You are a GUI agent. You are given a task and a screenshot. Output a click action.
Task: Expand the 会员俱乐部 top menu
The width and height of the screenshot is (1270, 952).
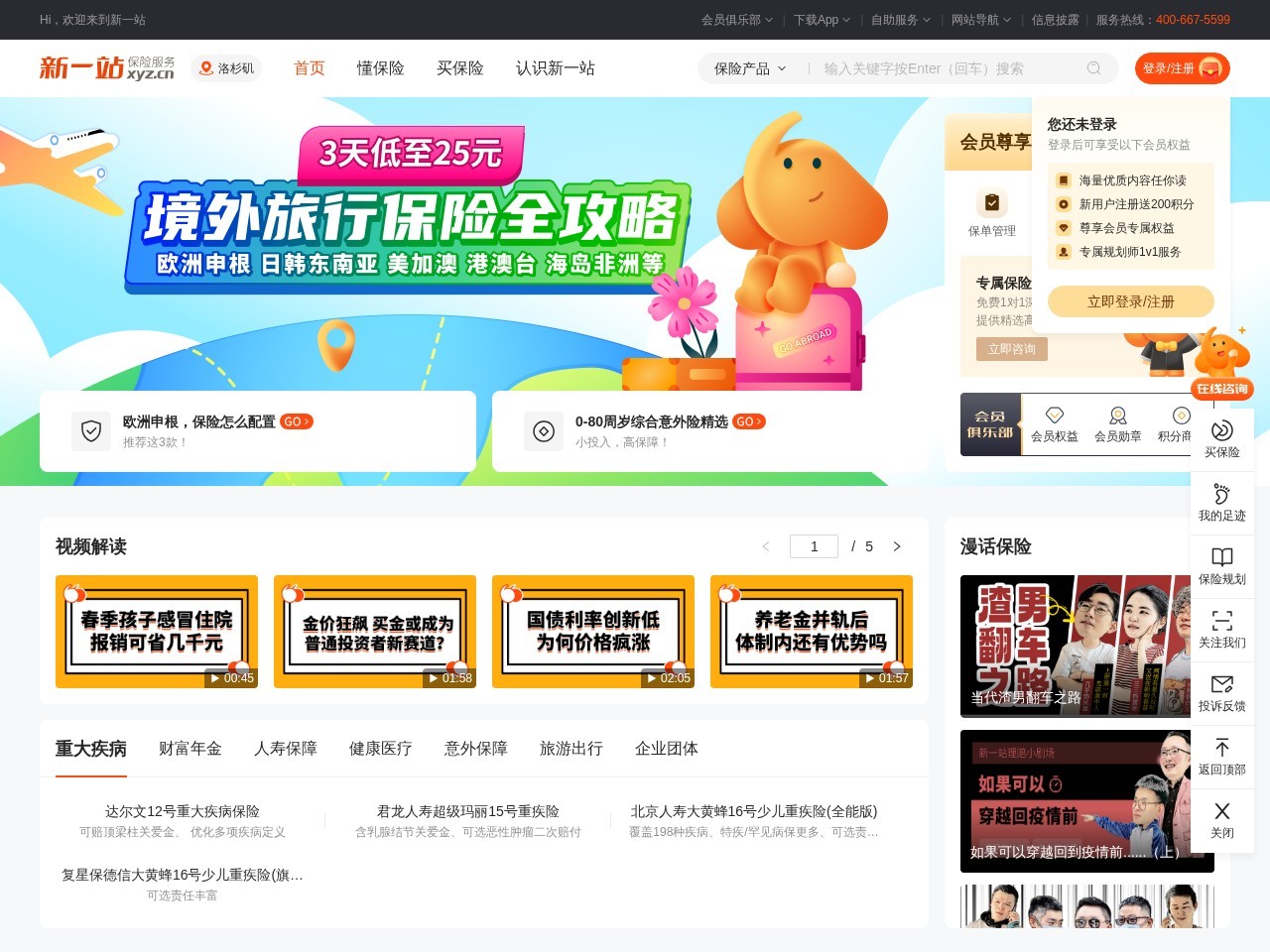735,20
